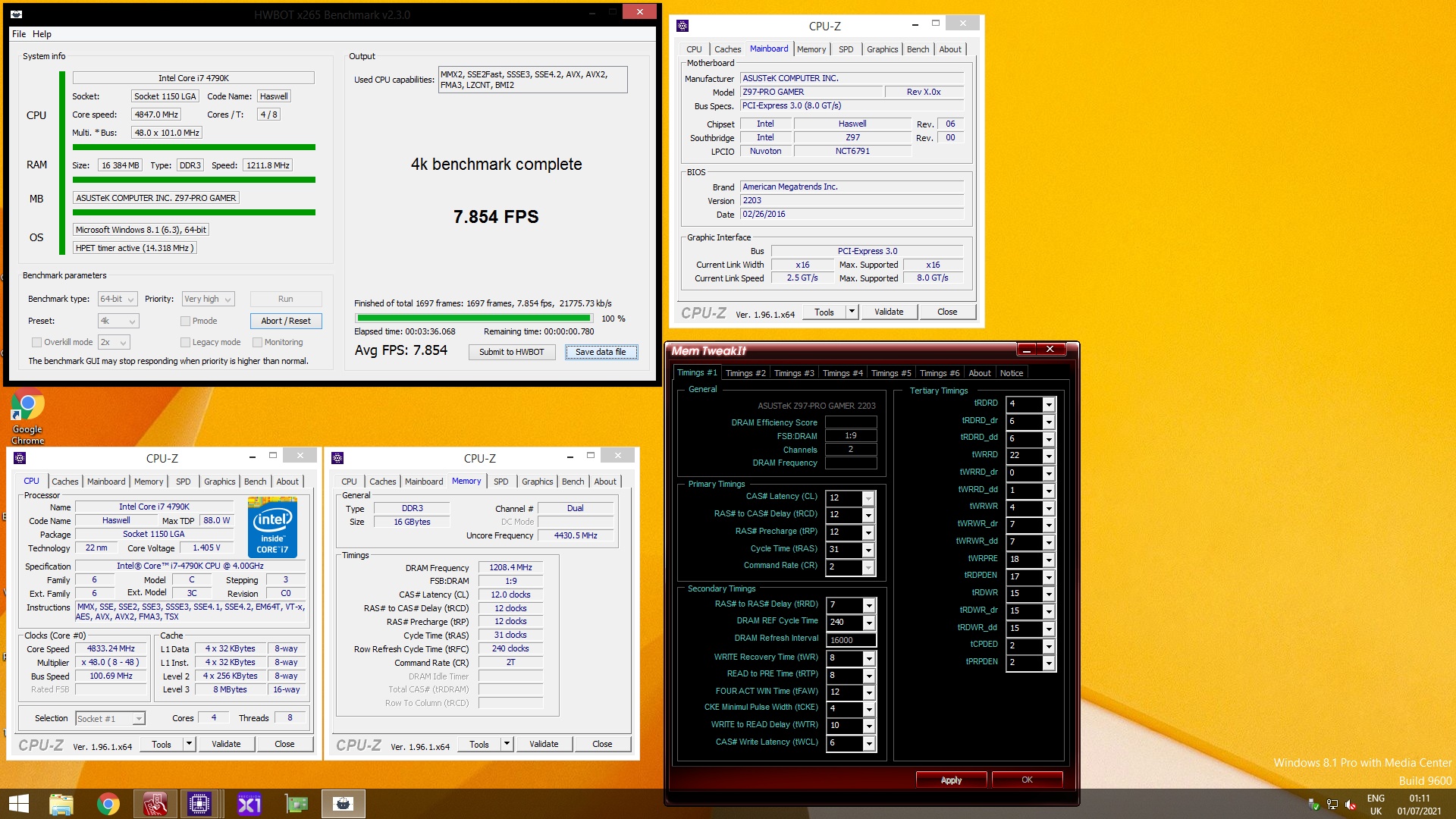Enable Overkill mode checkbox
Screen dimensions: 1456x819
click(x=36, y=342)
